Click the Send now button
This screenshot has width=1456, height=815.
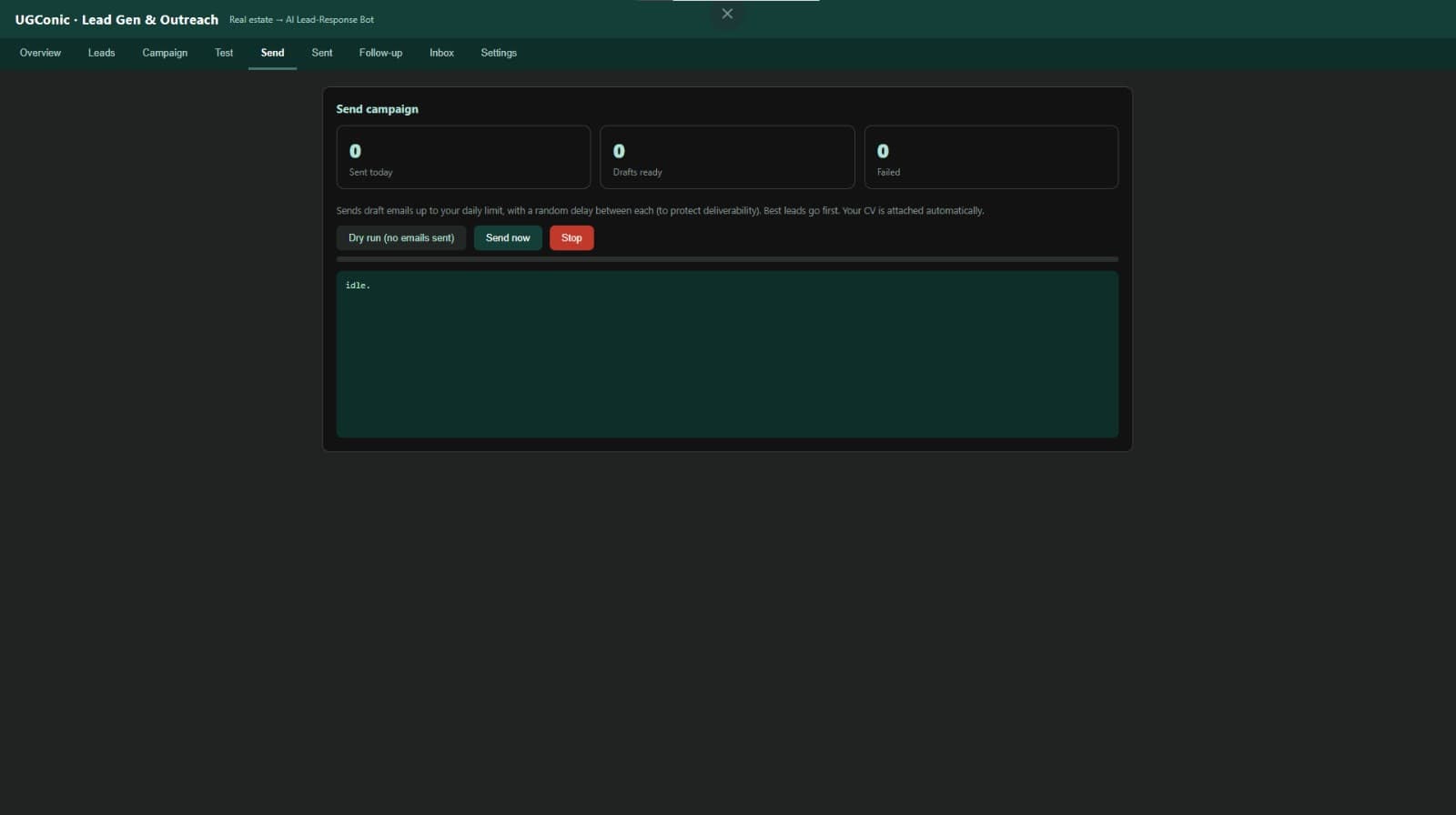click(508, 238)
